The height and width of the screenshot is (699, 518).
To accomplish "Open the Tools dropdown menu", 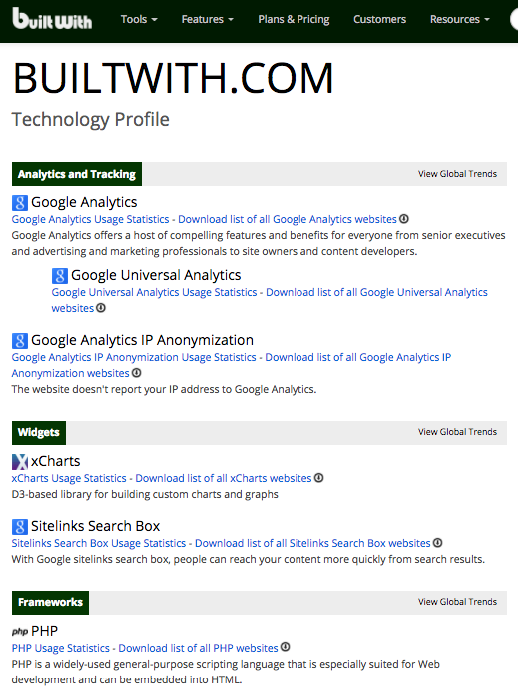I will (x=139, y=20).
